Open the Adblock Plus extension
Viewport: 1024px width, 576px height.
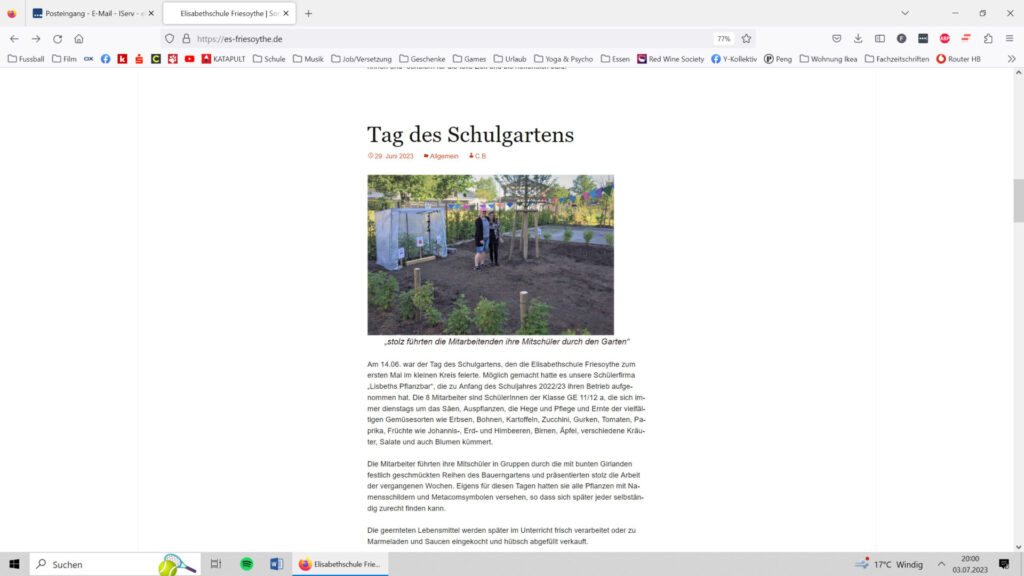(x=944, y=39)
